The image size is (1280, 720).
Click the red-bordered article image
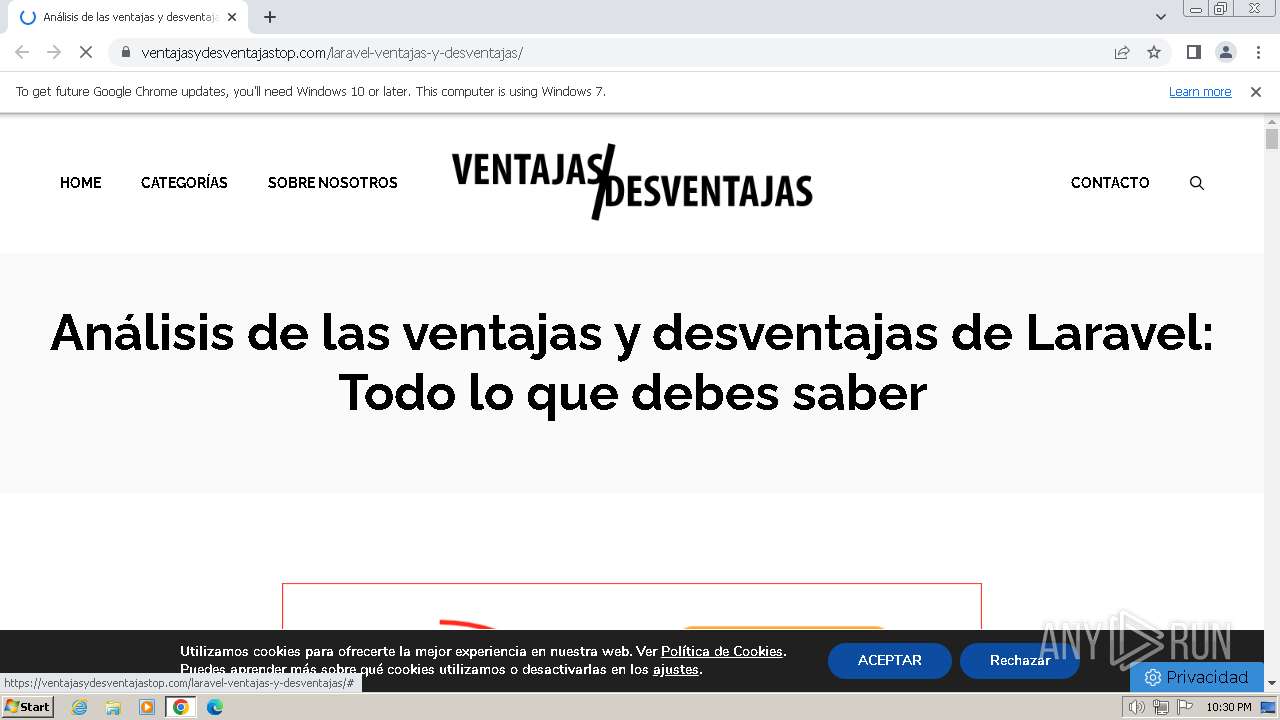[632, 607]
